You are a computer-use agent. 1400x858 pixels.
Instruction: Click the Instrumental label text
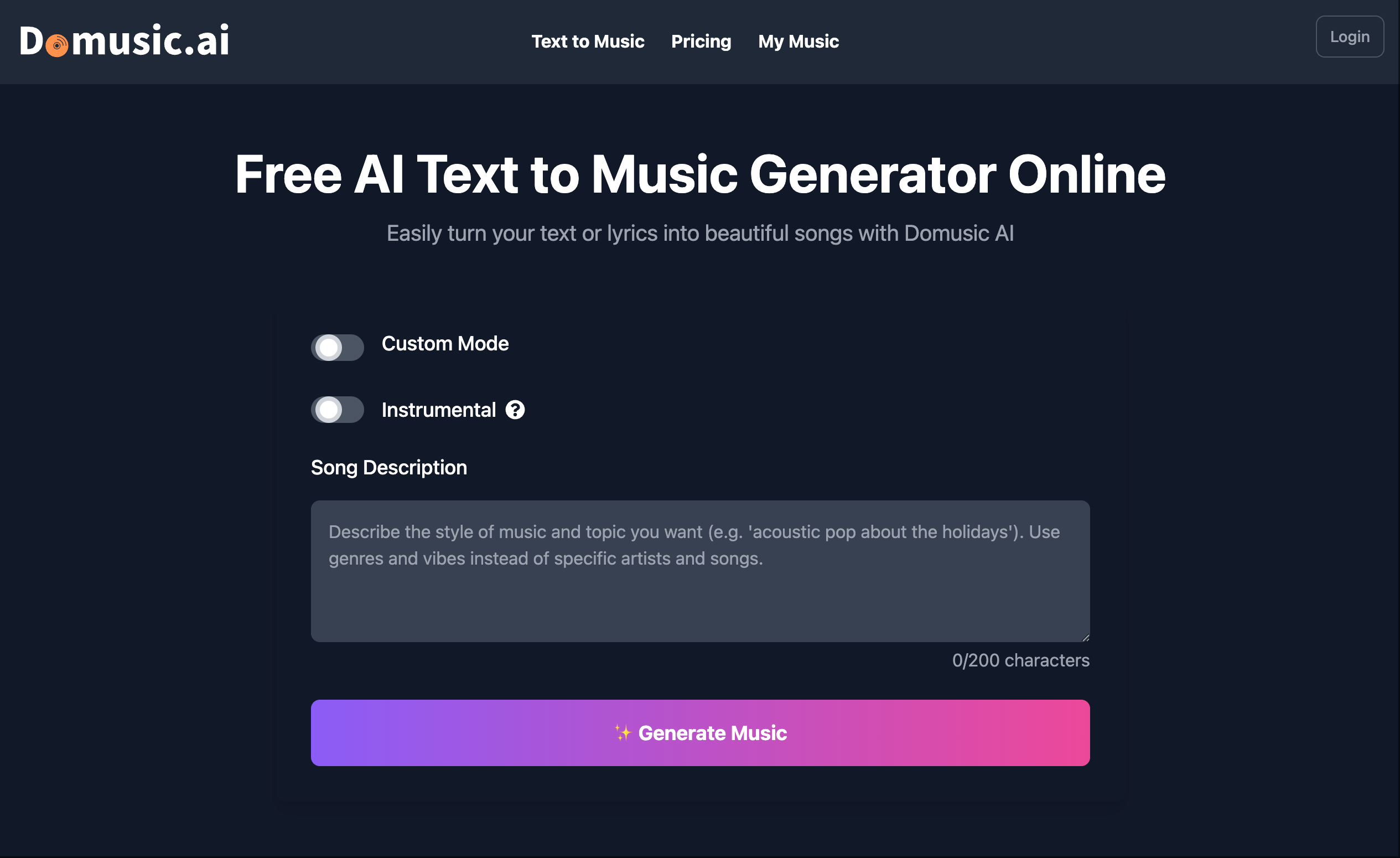pyautogui.click(x=439, y=410)
